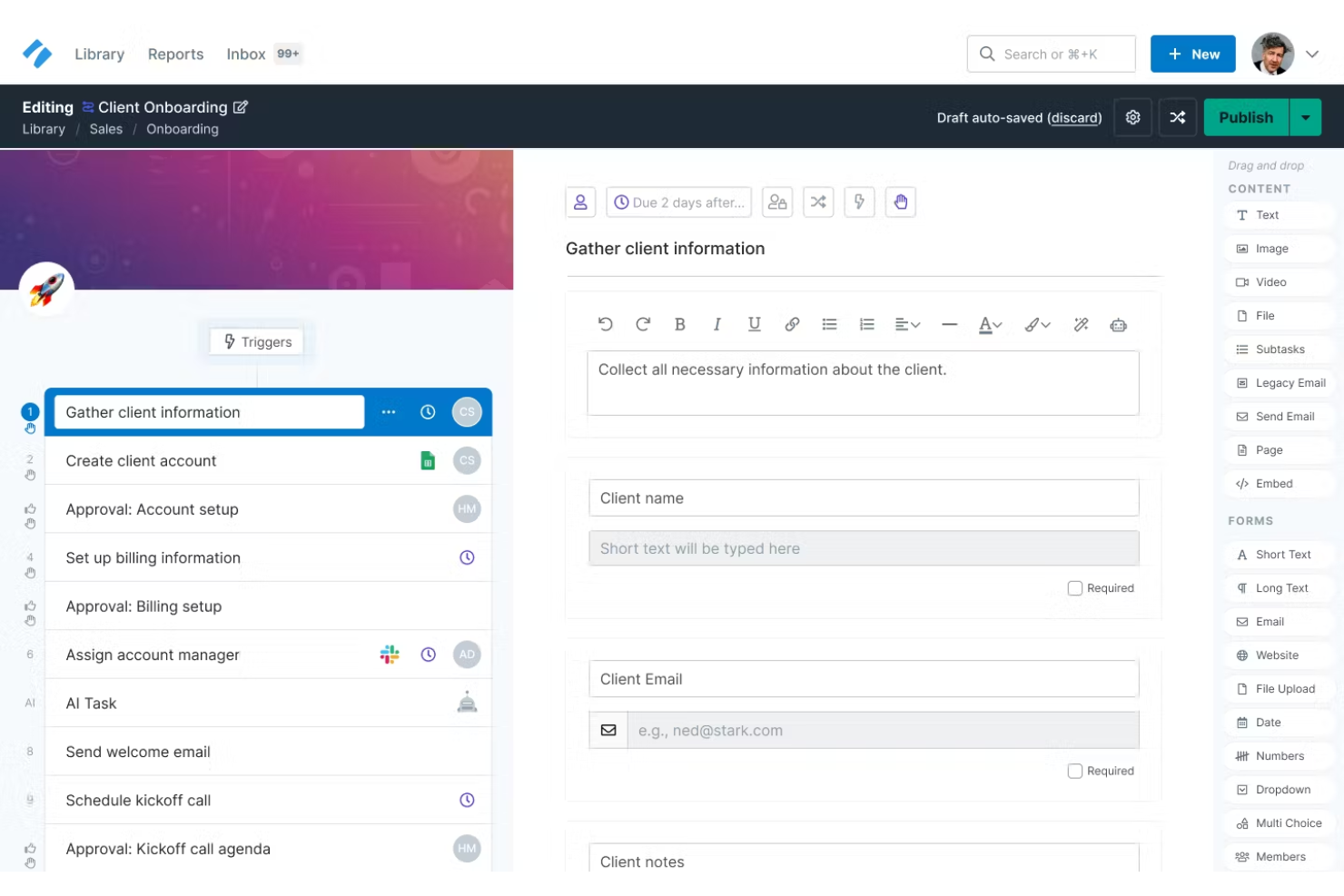
Task: Open workflow settings gear in the editing bar
Action: 1132,117
